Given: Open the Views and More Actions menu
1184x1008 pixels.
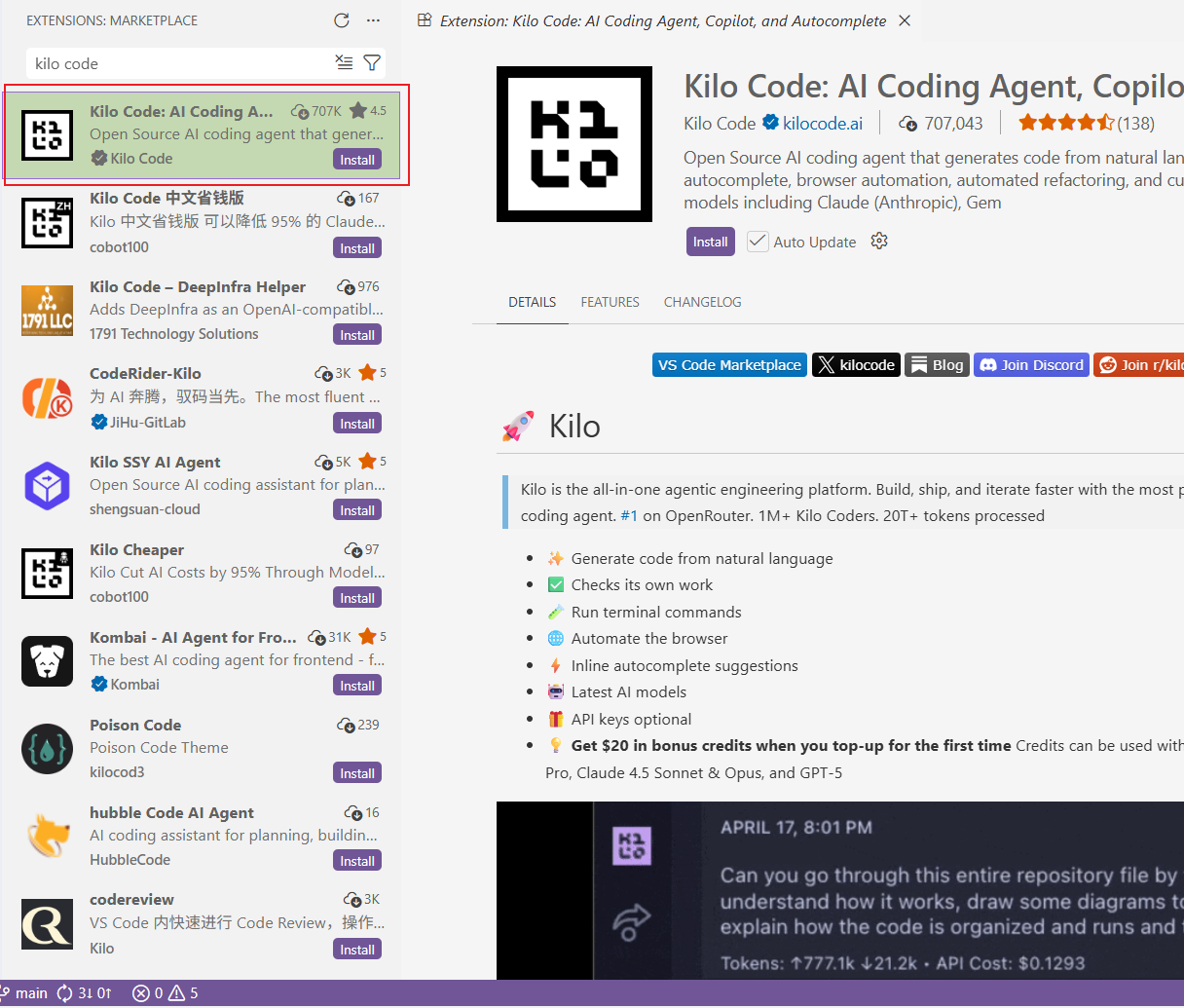Looking at the screenshot, I should coord(372,19).
